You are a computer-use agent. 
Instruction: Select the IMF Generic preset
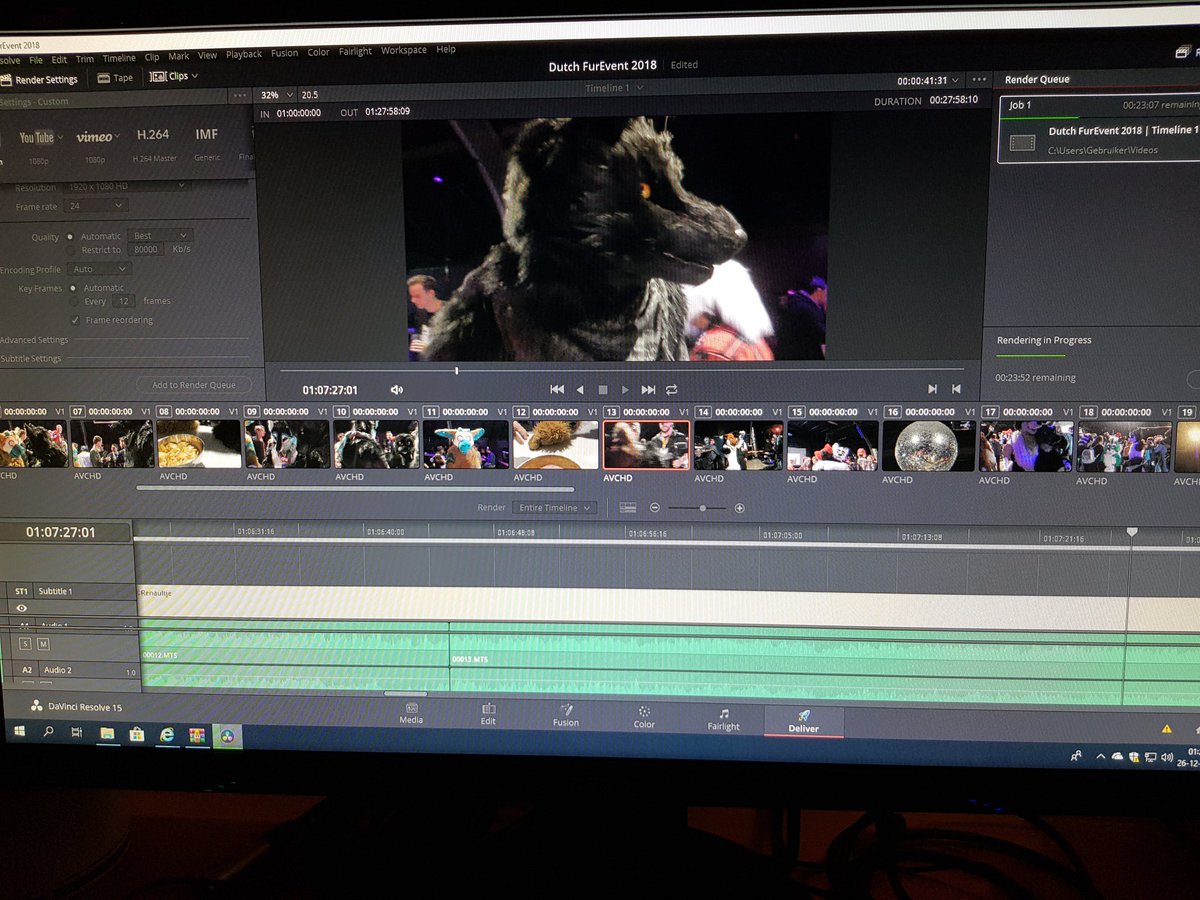[207, 143]
